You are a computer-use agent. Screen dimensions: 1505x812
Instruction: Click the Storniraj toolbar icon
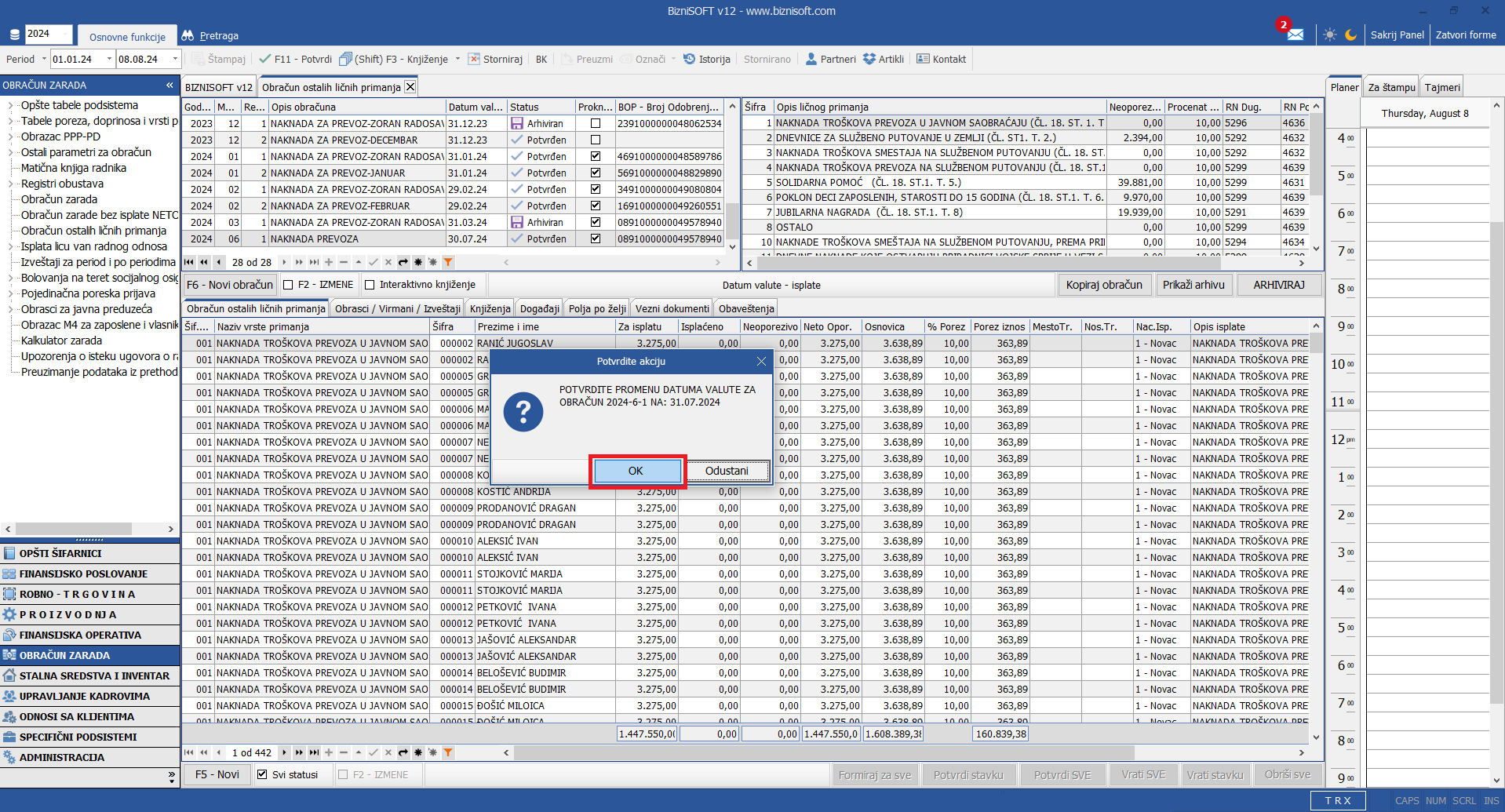pos(474,59)
